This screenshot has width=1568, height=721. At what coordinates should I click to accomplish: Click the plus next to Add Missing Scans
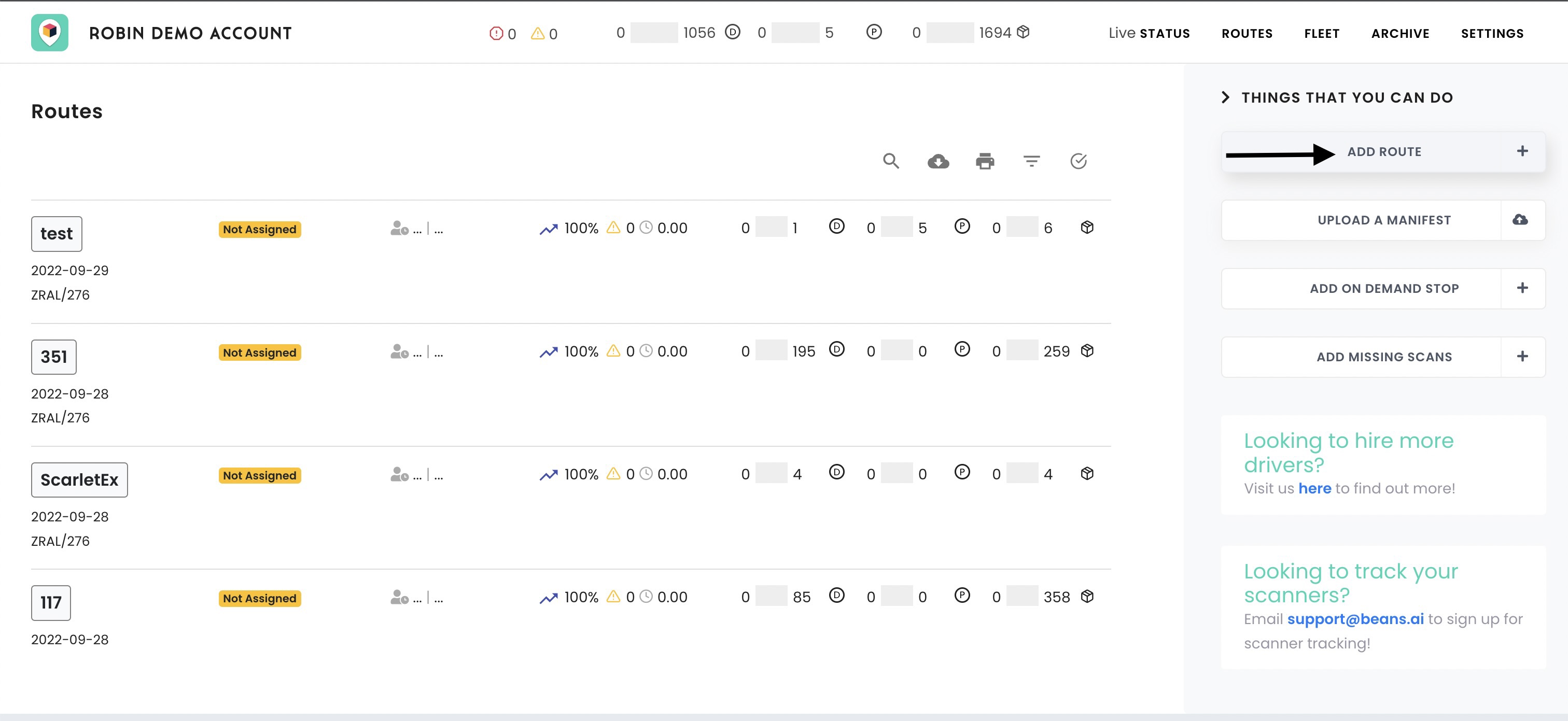1522,357
